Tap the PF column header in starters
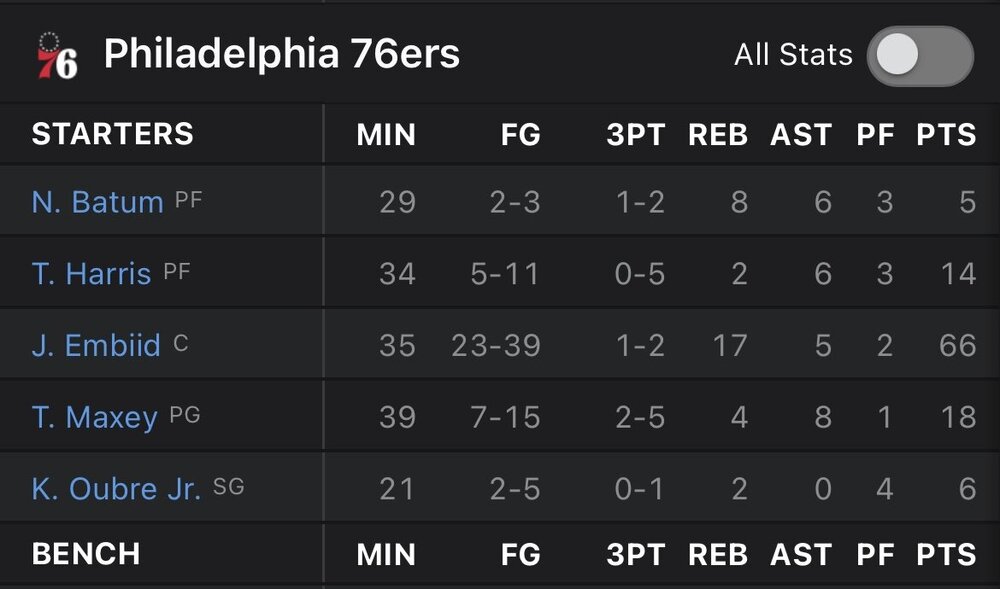The width and height of the screenshot is (1000, 589). (x=875, y=135)
